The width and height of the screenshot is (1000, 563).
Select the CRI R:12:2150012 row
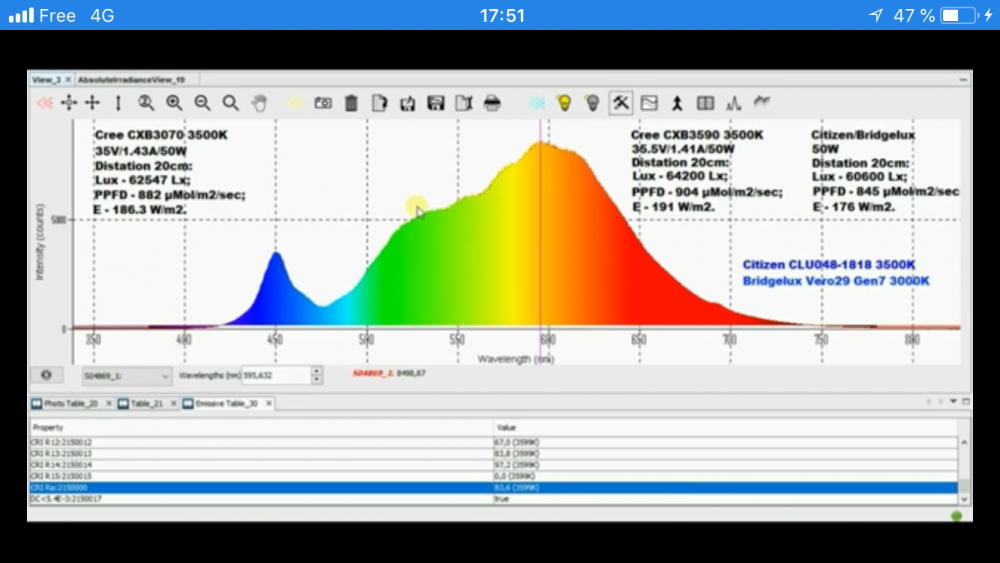494,442
